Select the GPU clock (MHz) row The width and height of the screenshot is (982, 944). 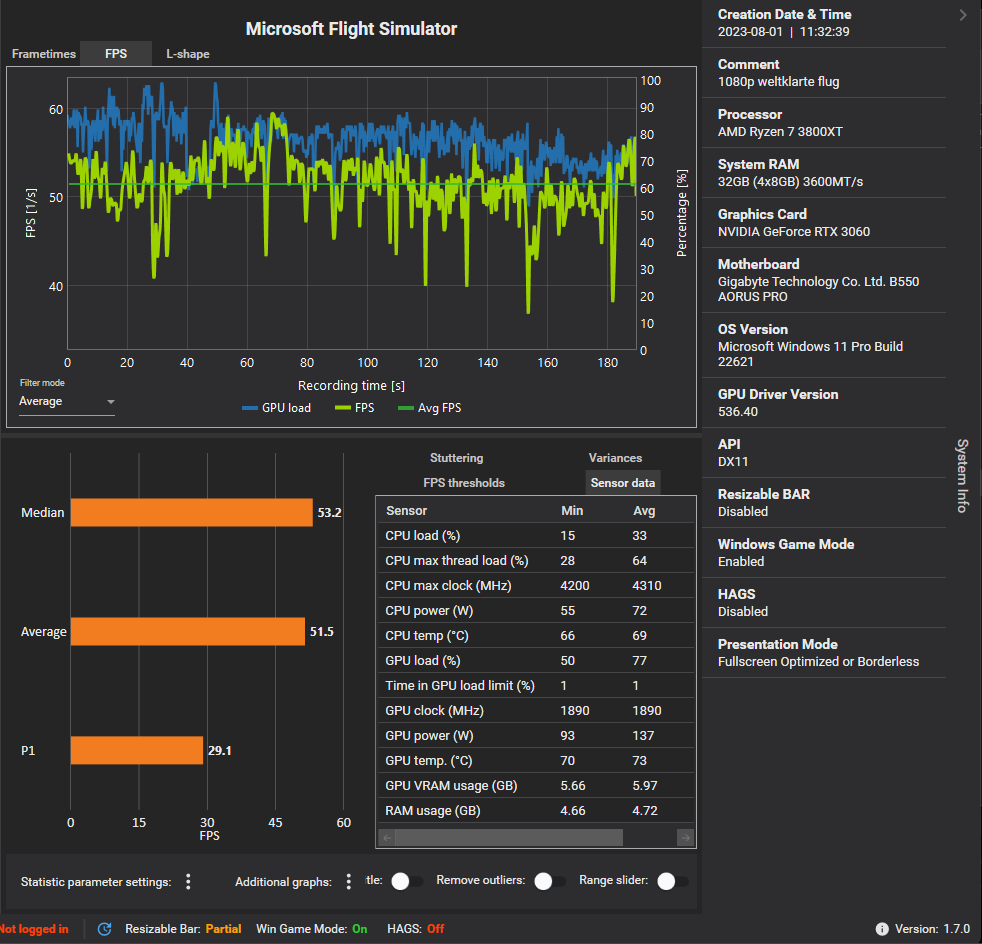(536, 711)
